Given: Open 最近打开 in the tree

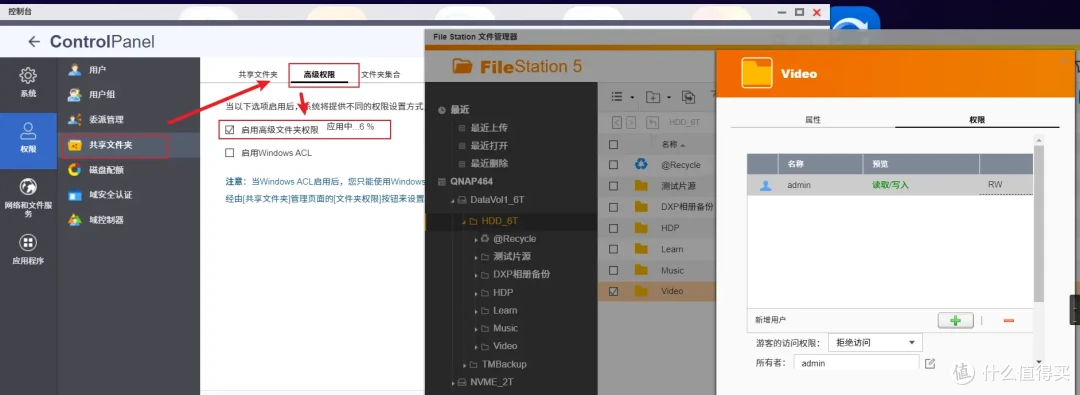Looking at the screenshot, I should (x=489, y=146).
